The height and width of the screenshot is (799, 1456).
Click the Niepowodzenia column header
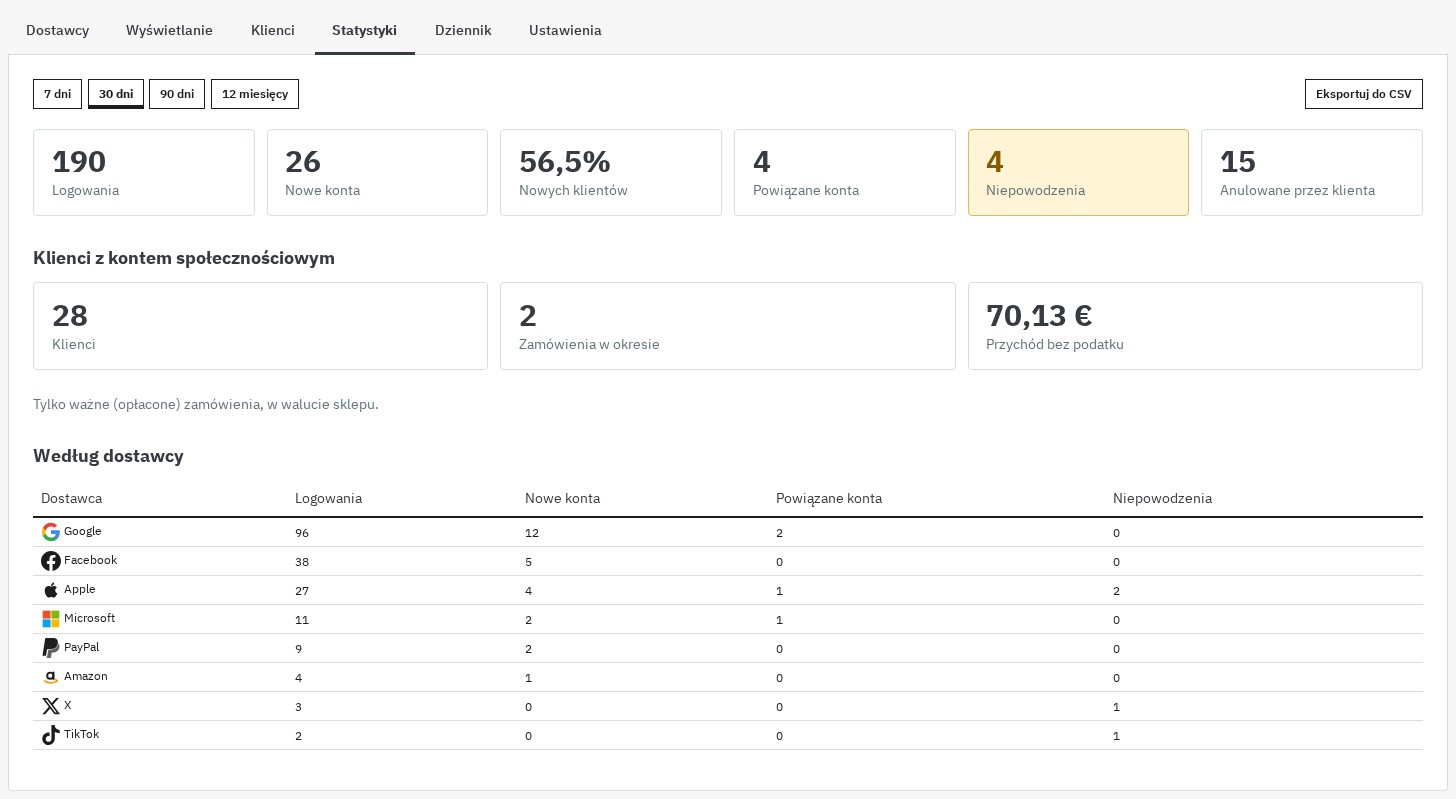pos(1162,498)
